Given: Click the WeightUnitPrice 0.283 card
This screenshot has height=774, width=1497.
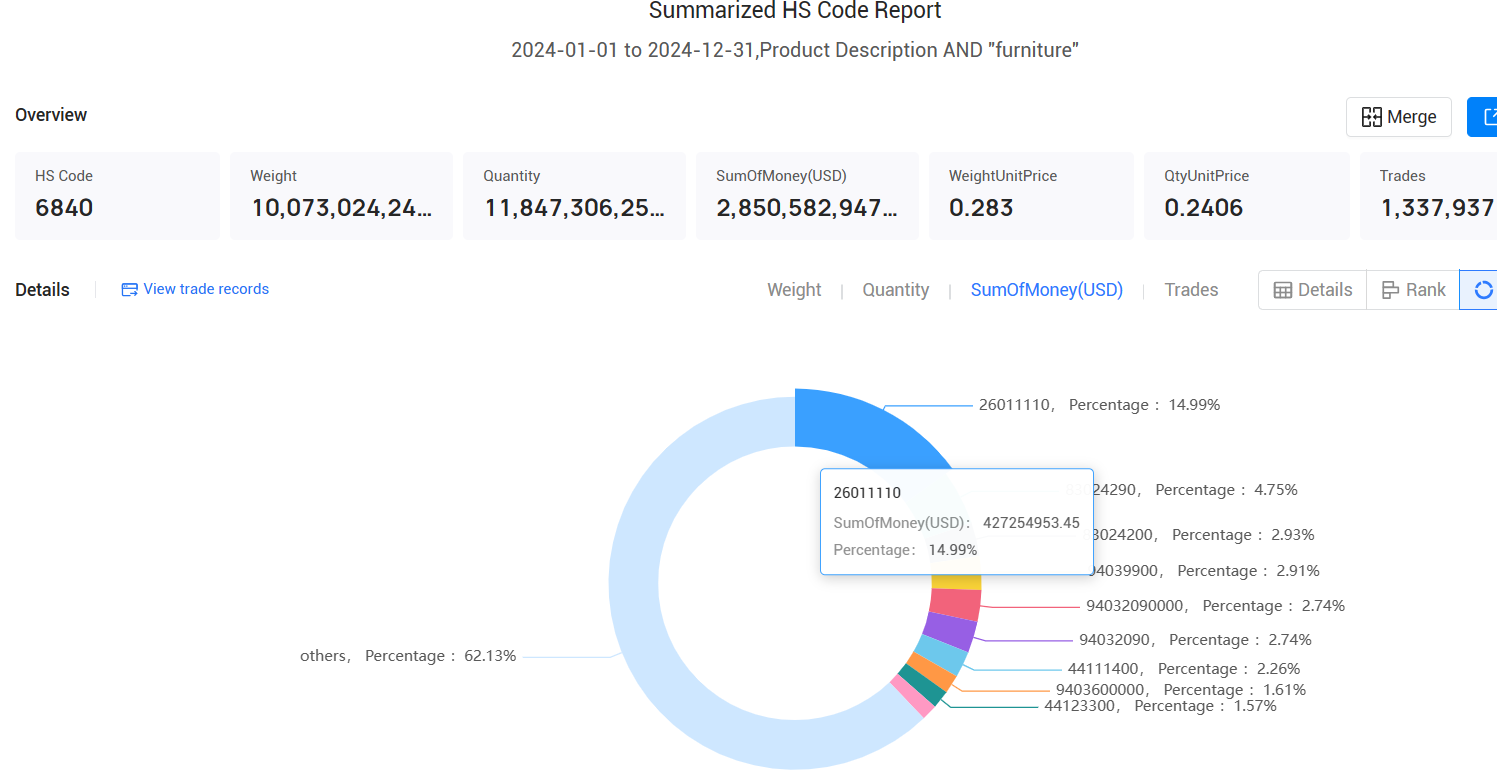Looking at the screenshot, I should coord(1031,196).
